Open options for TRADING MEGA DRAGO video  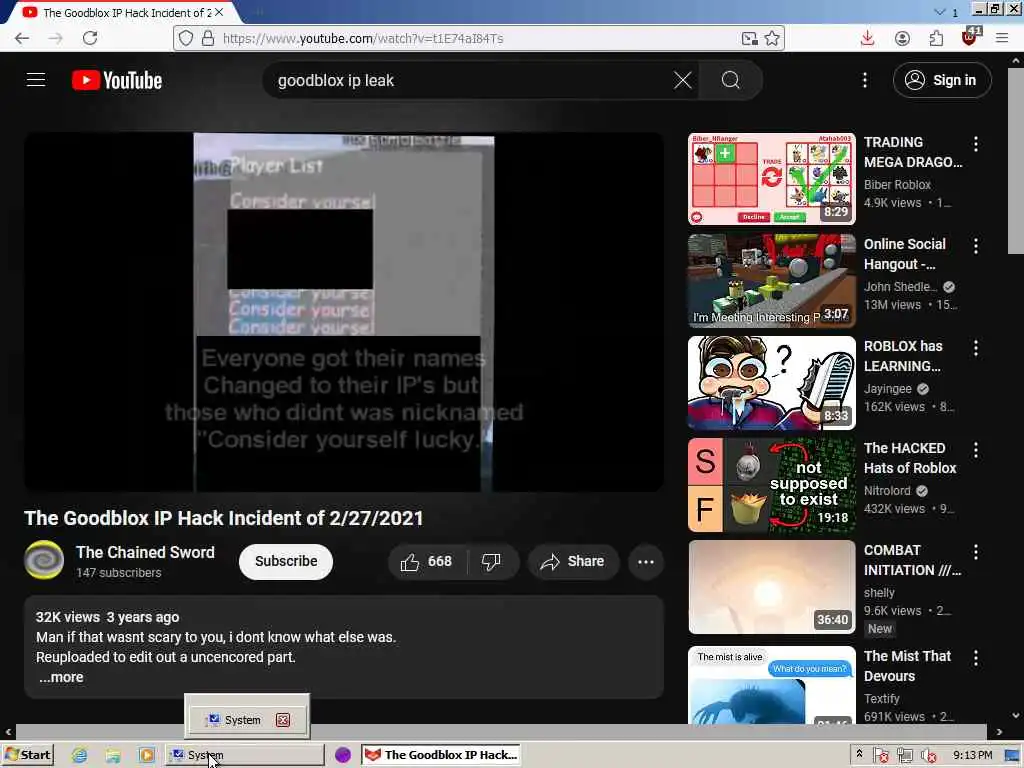pos(976,144)
